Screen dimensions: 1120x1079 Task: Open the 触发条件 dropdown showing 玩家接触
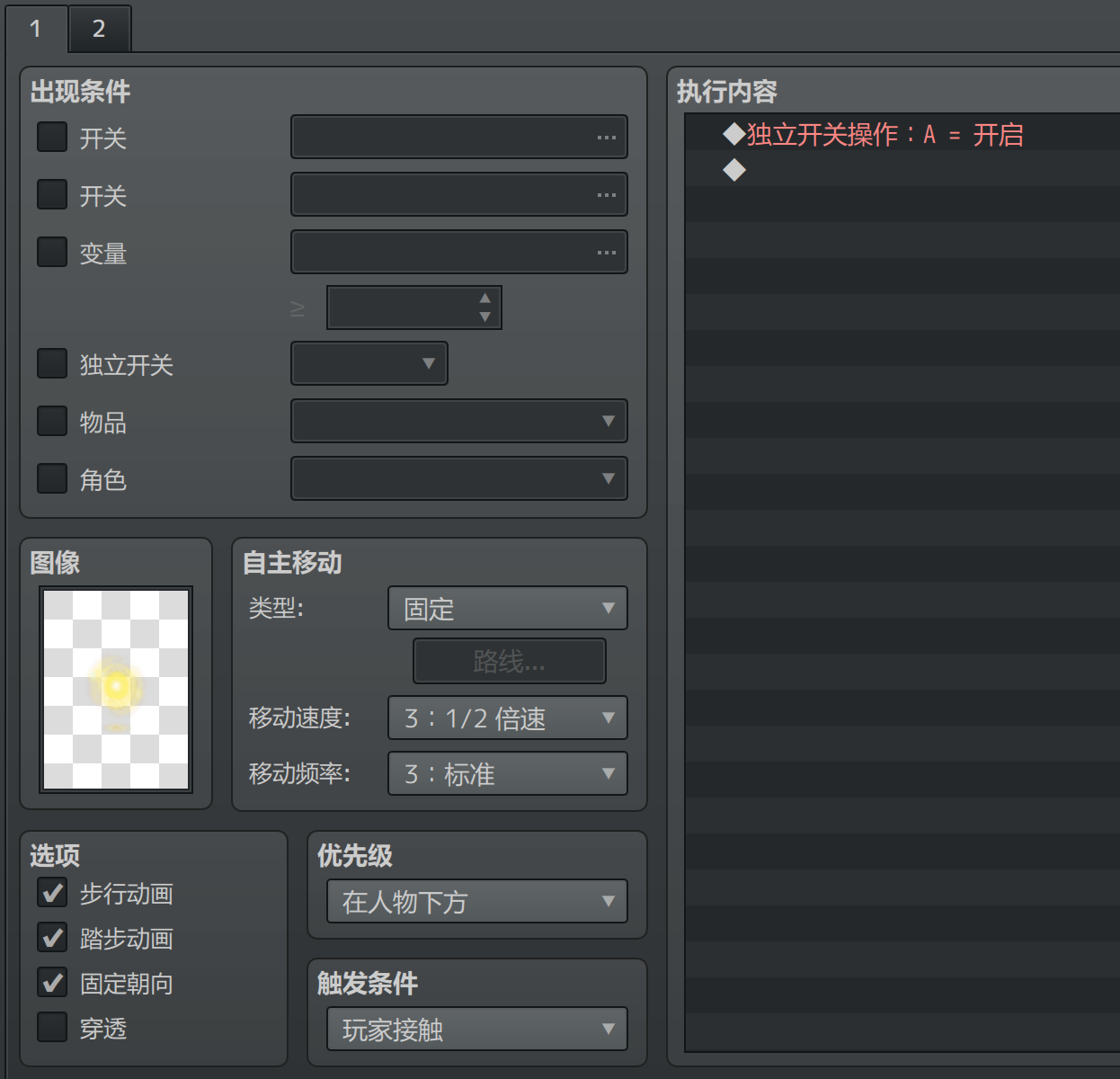click(477, 1029)
